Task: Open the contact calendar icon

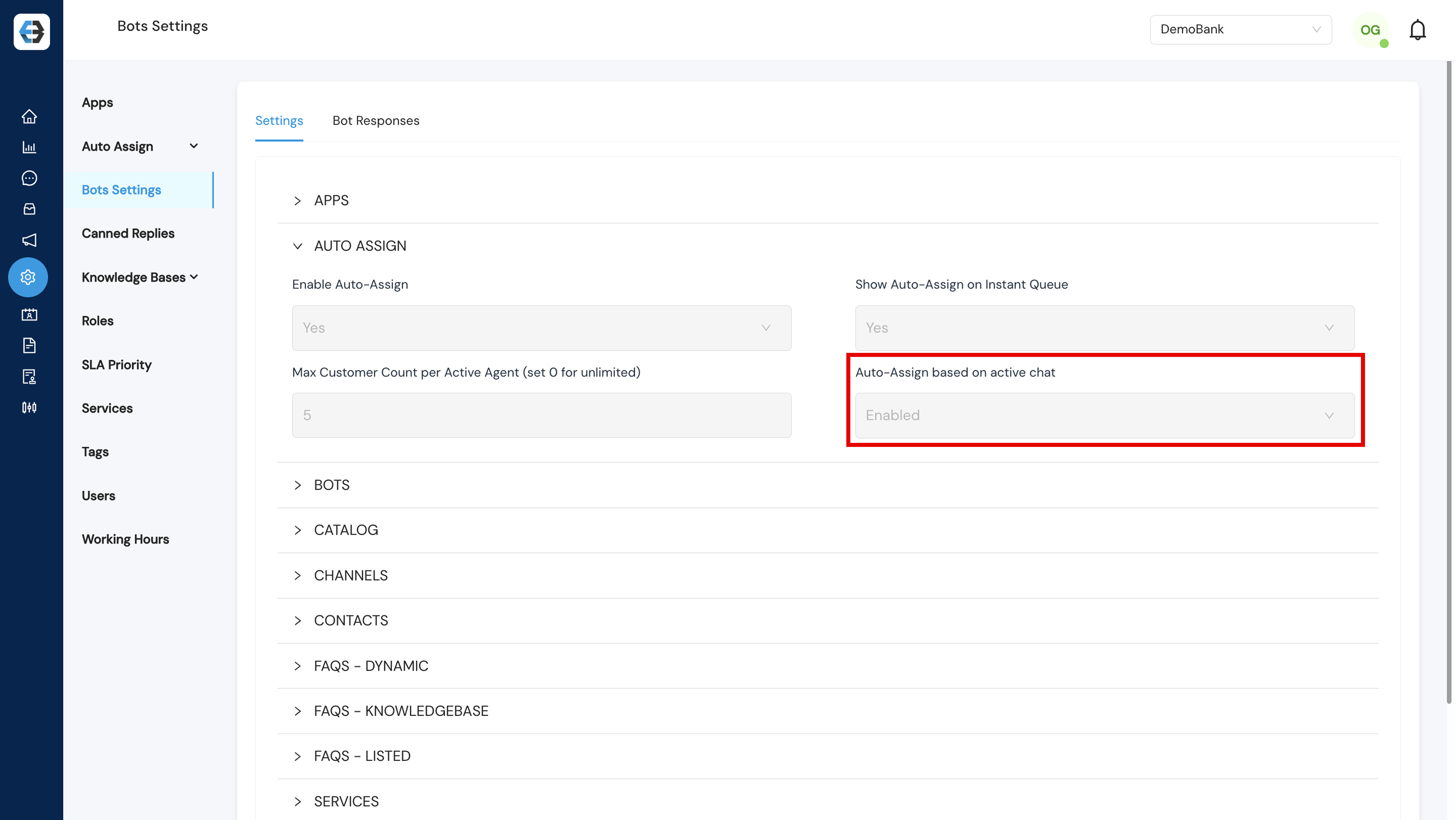Action: point(29,315)
